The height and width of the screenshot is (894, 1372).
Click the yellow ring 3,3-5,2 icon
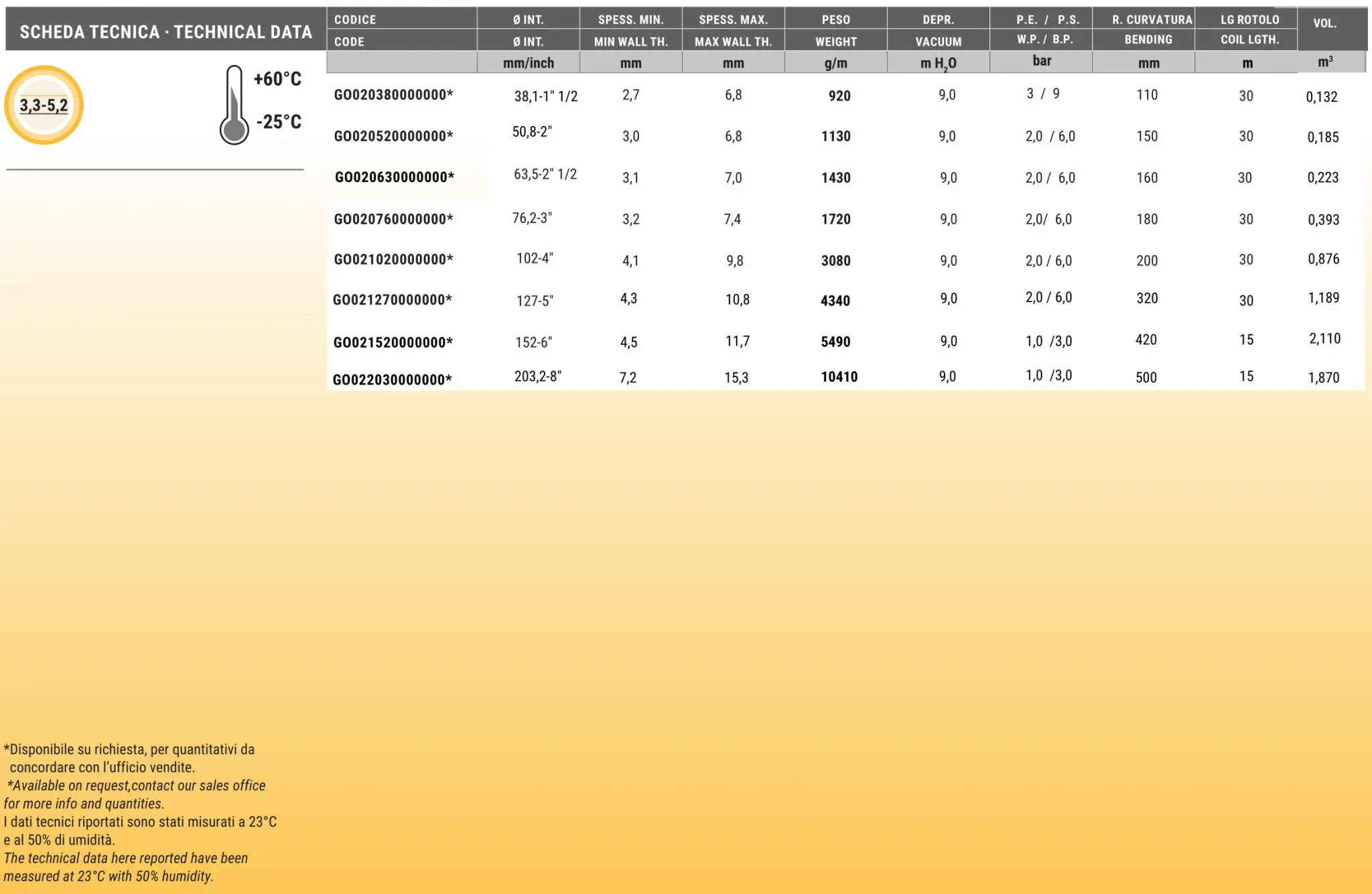pyautogui.click(x=44, y=105)
